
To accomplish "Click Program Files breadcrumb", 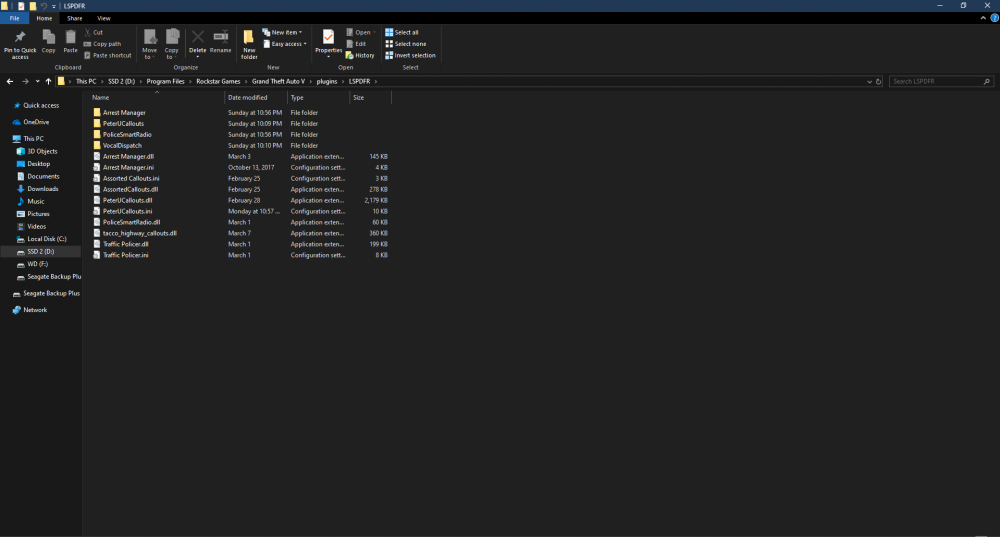I will click(x=165, y=82).
